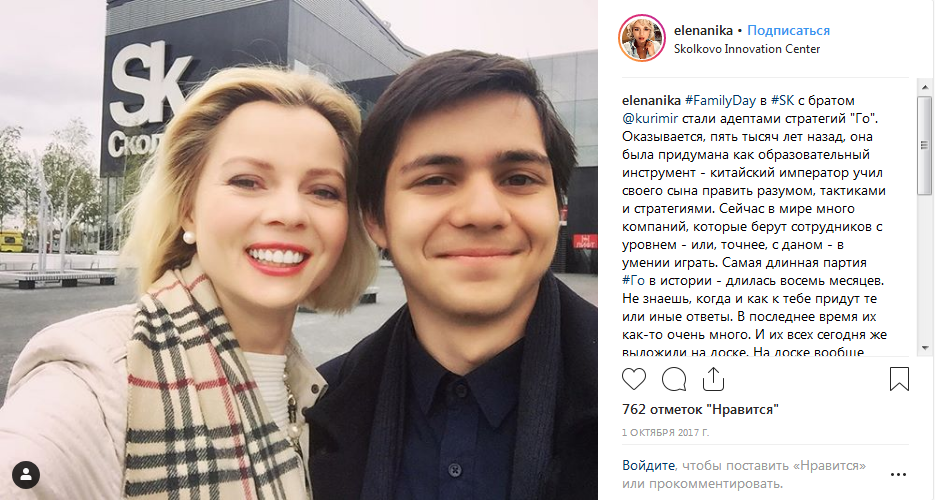Click Подписаться to follow
The image size is (935, 500).
788,30
